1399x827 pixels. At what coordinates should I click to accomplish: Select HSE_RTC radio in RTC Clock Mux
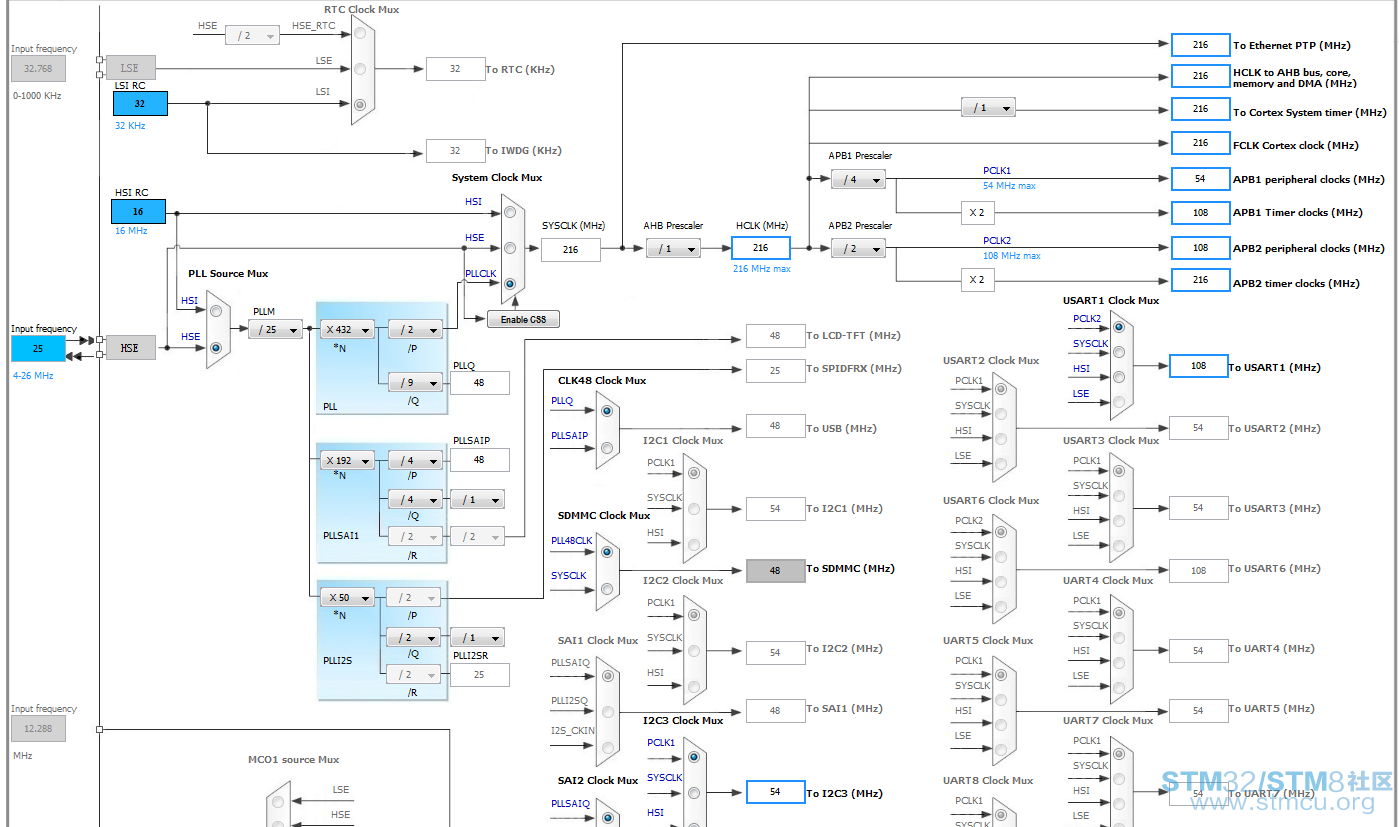coord(360,34)
